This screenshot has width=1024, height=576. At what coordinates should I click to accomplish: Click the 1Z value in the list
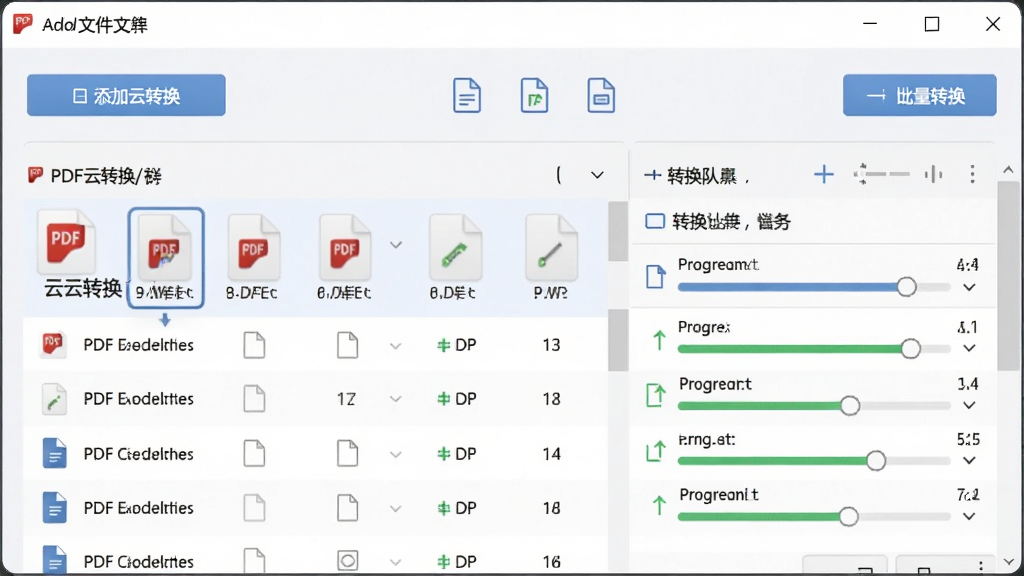346,399
